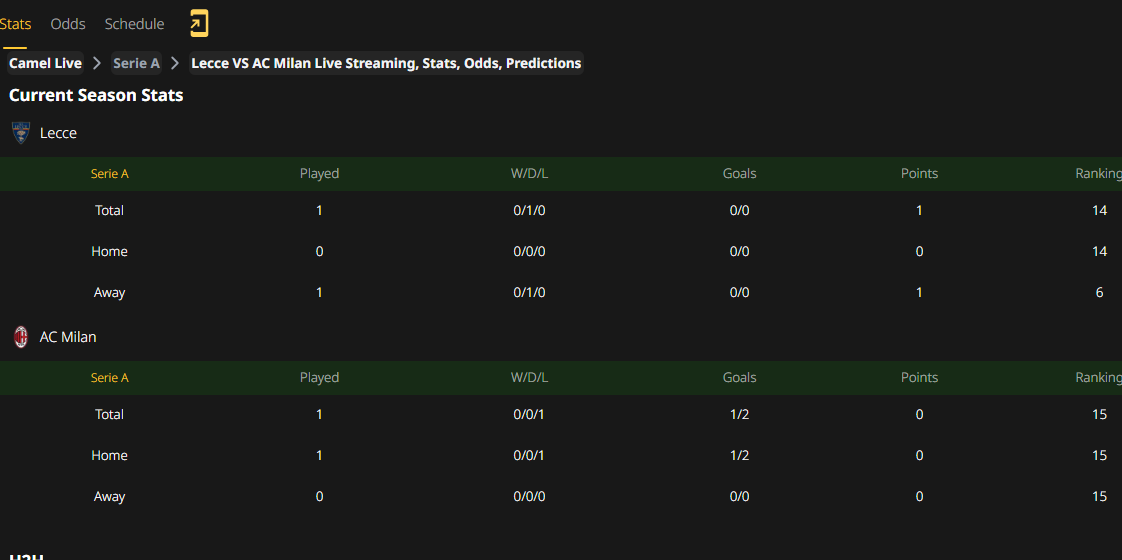Select the AC Milan team name
Image resolution: width=1122 pixels, height=560 pixels.
pos(68,337)
